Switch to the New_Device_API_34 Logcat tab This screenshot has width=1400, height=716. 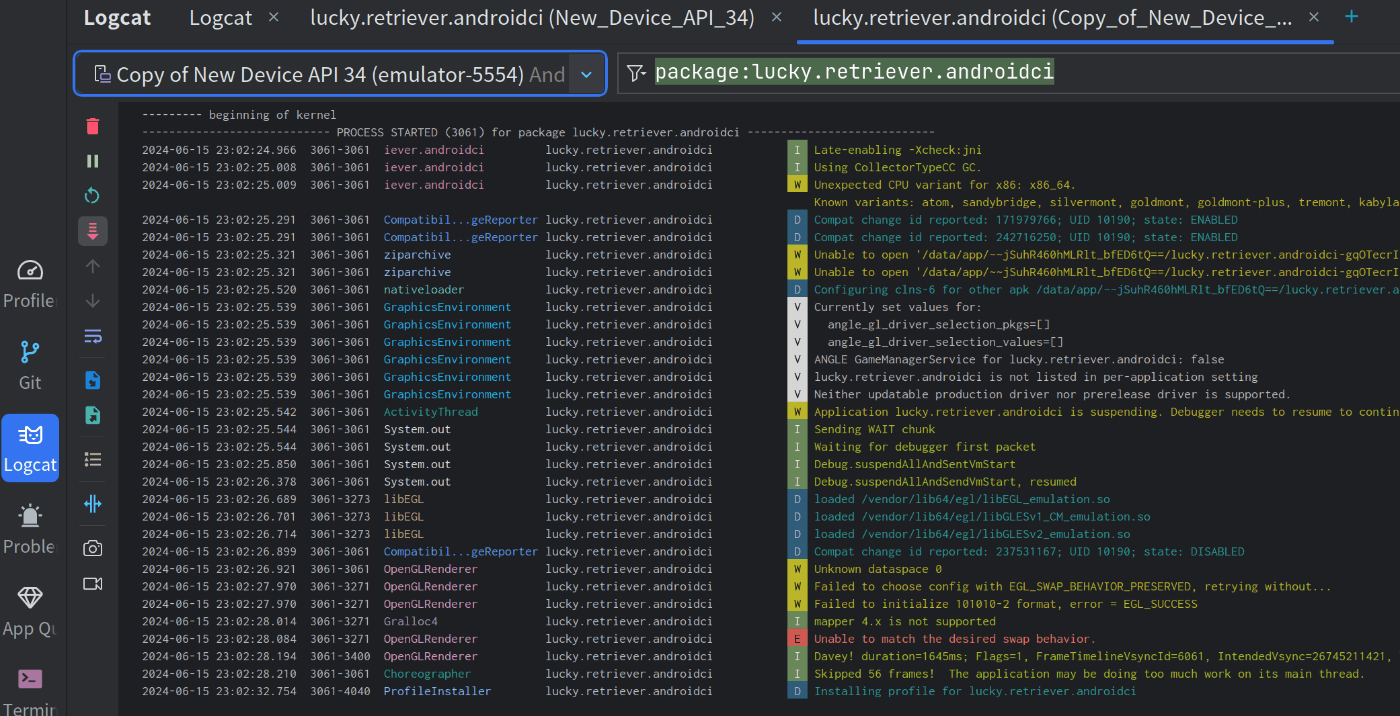point(530,17)
